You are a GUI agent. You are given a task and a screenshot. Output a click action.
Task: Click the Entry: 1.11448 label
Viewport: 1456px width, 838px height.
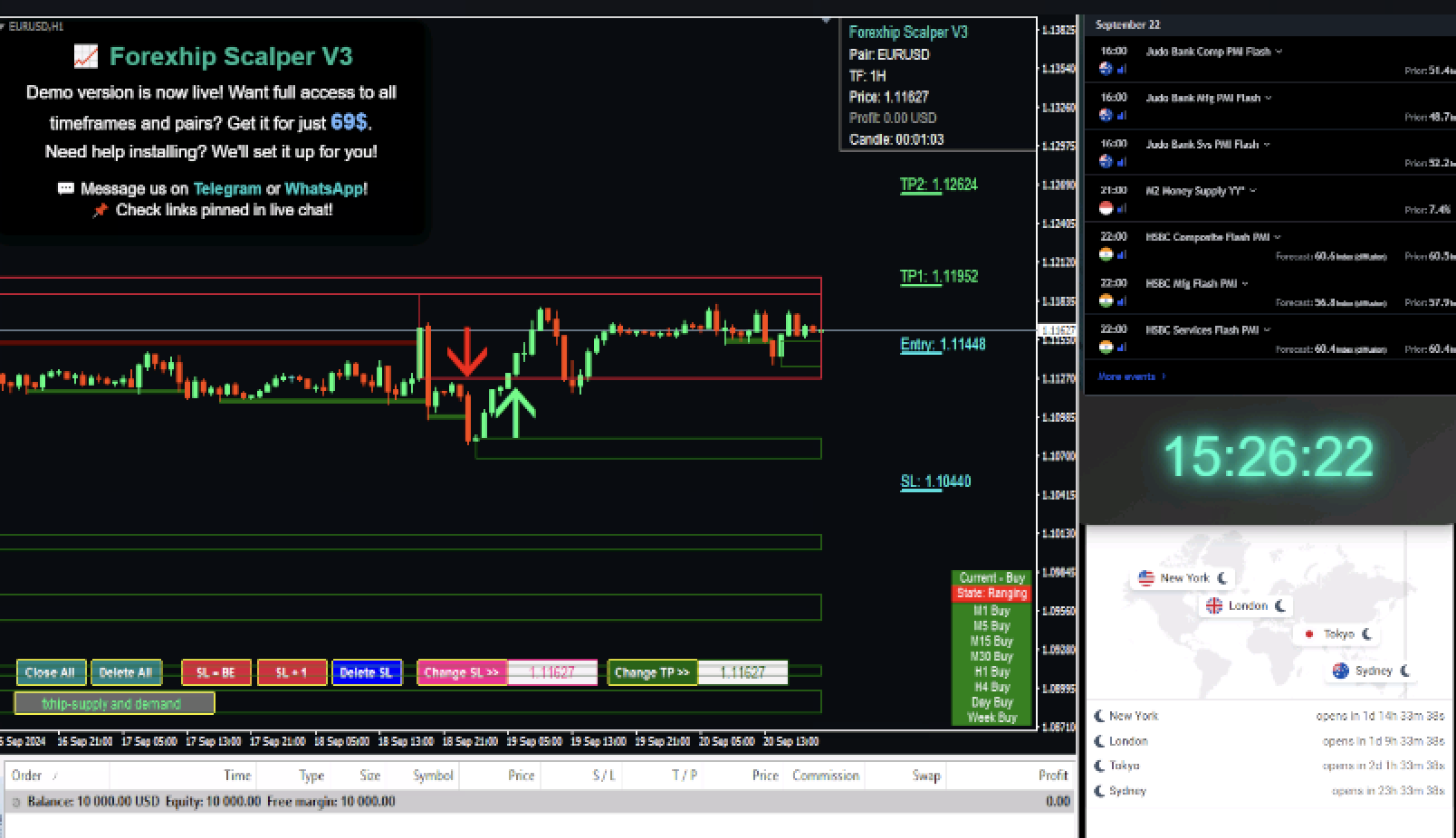943,345
